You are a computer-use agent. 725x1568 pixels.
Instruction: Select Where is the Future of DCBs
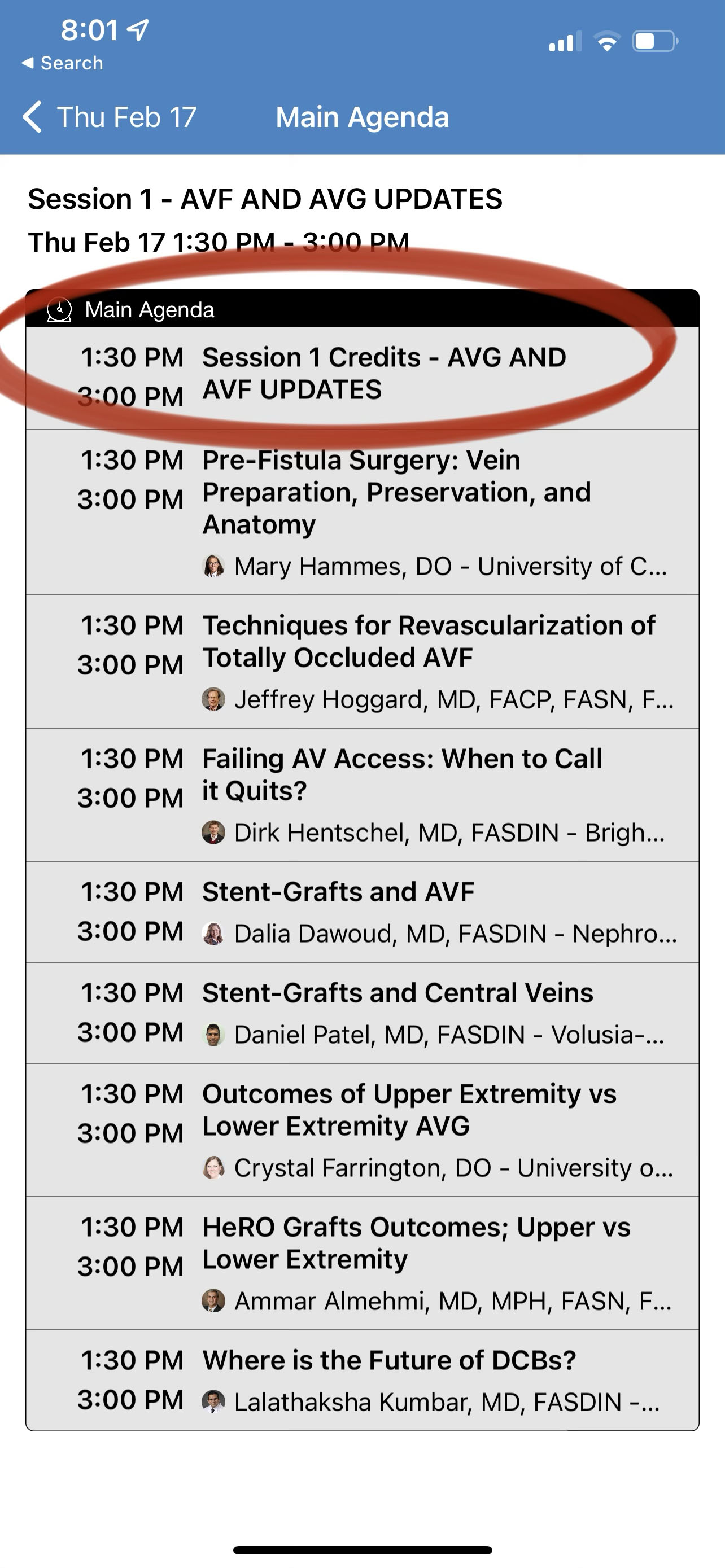click(x=389, y=1360)
